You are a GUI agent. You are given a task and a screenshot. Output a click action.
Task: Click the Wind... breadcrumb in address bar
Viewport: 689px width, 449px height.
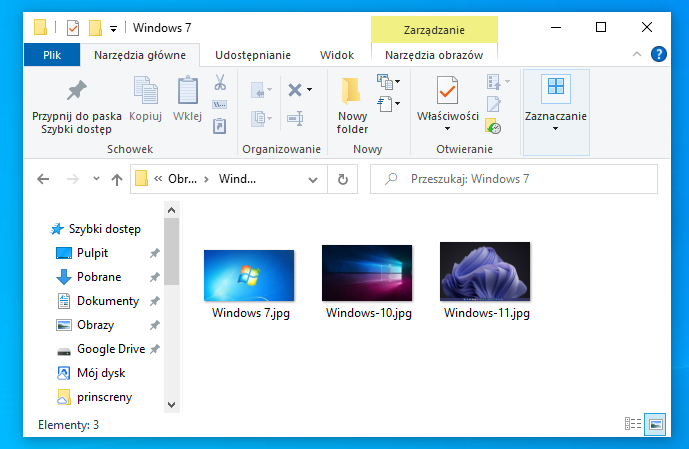237,179
